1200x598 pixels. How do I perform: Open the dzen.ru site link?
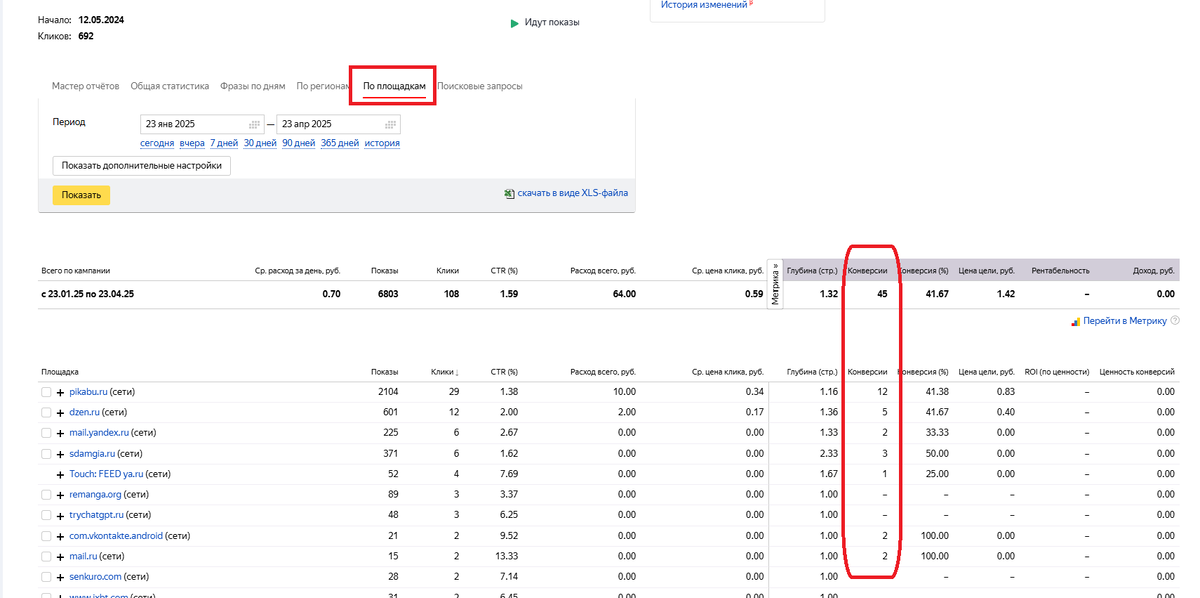[x=84, y=412]
